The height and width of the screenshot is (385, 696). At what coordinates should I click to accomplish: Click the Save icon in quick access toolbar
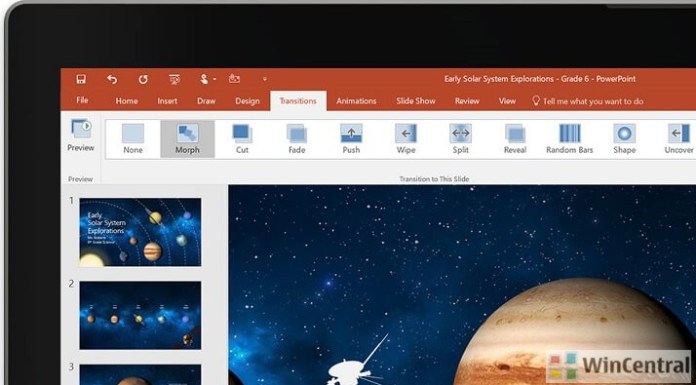point(81,79)
